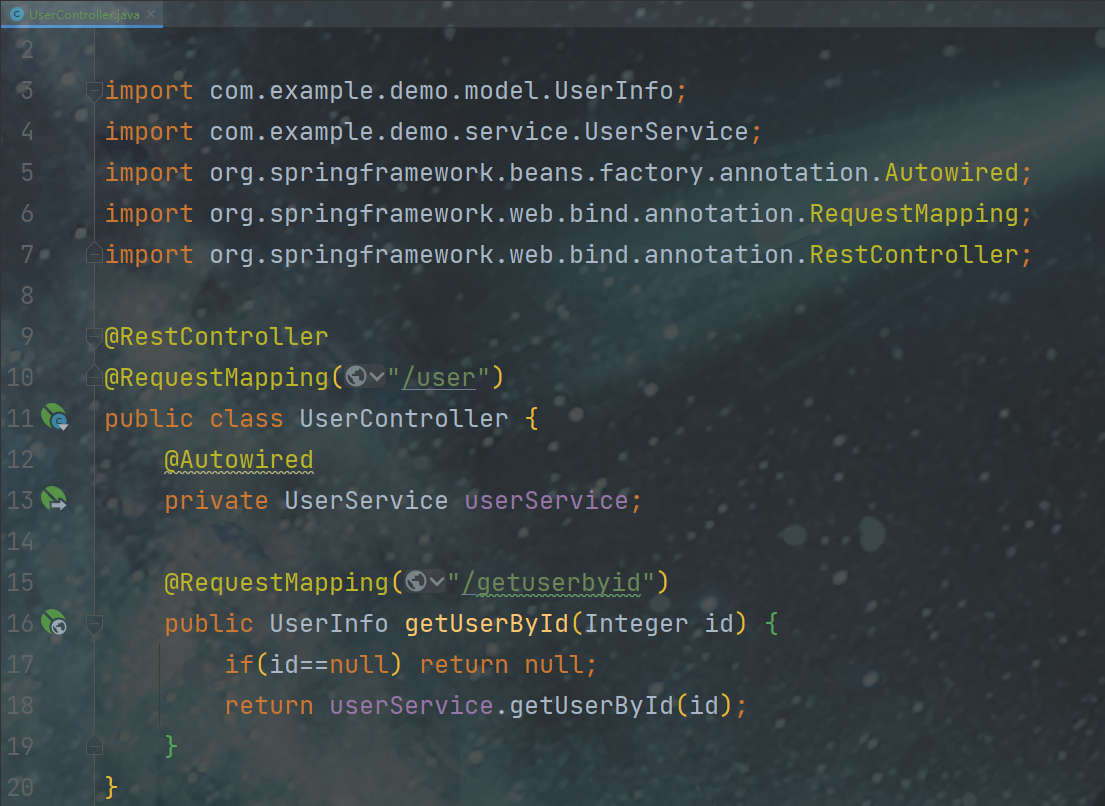The height and width of the screenshot is (806, 1105).
Task: Click the request mapping gutter icon, line 16
Action: point(54,622)
